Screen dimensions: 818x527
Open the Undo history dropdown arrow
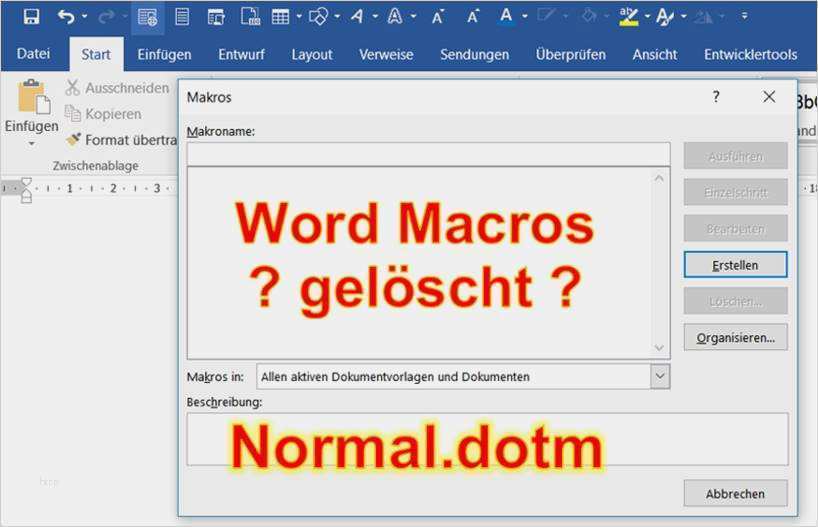[x=85, y=17]
